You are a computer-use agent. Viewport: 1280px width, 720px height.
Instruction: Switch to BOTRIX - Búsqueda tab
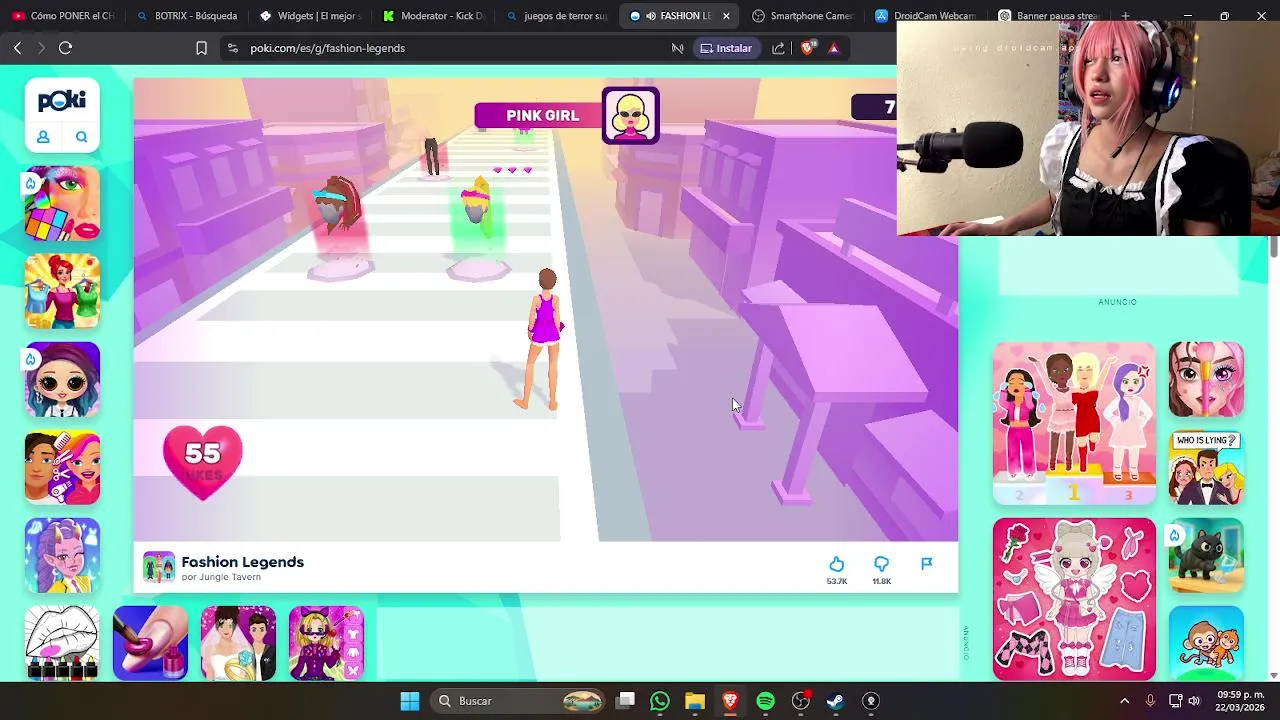(x=187, y=16)
